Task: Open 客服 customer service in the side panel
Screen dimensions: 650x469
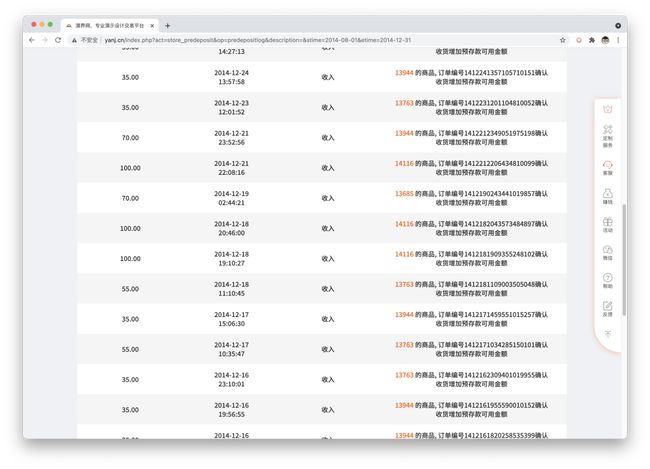Action: pos(607,168)
